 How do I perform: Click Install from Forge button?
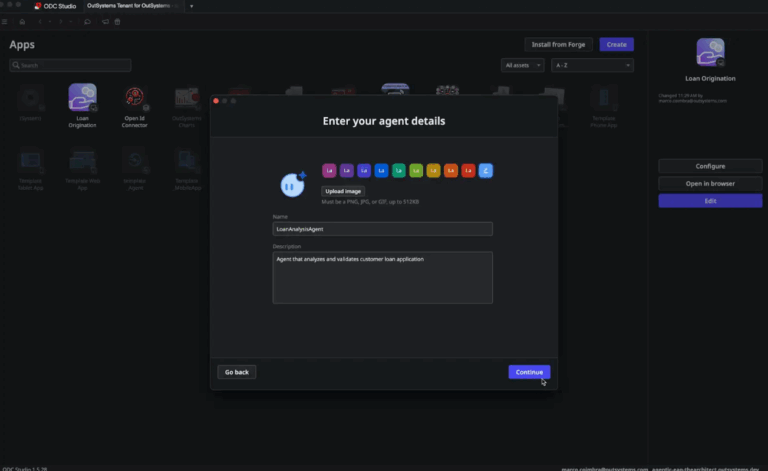pos(558,45)
